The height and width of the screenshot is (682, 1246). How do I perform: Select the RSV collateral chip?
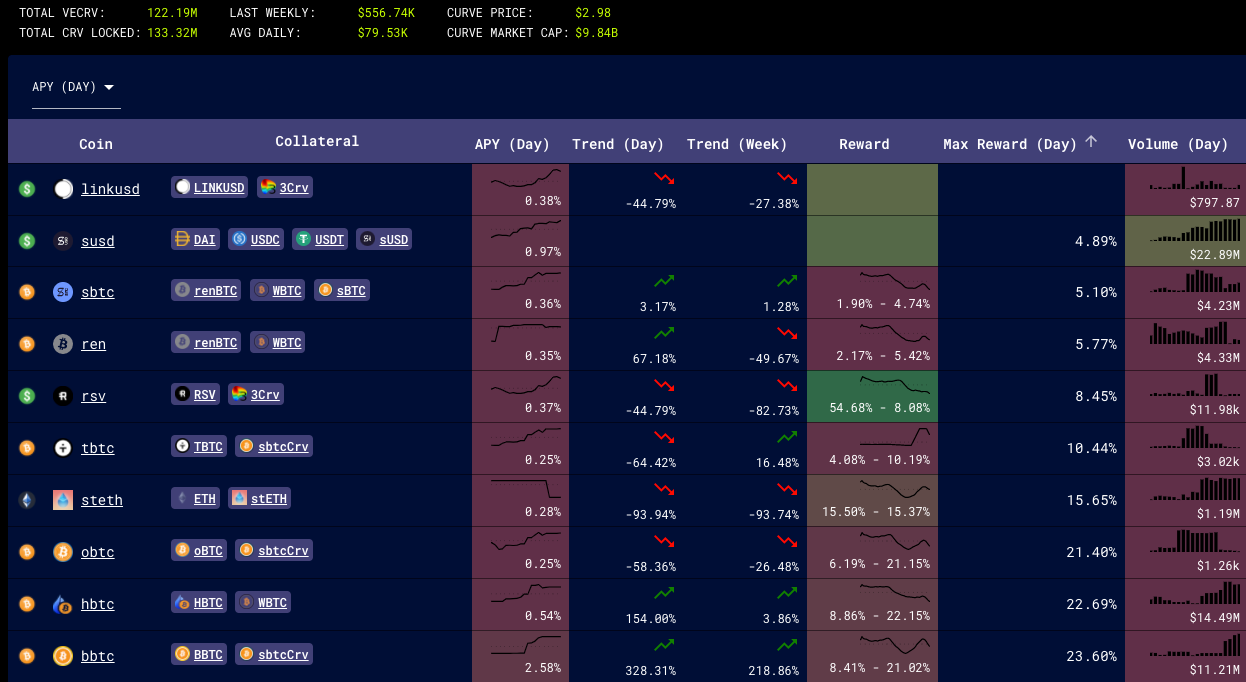[x=195, y=395]
